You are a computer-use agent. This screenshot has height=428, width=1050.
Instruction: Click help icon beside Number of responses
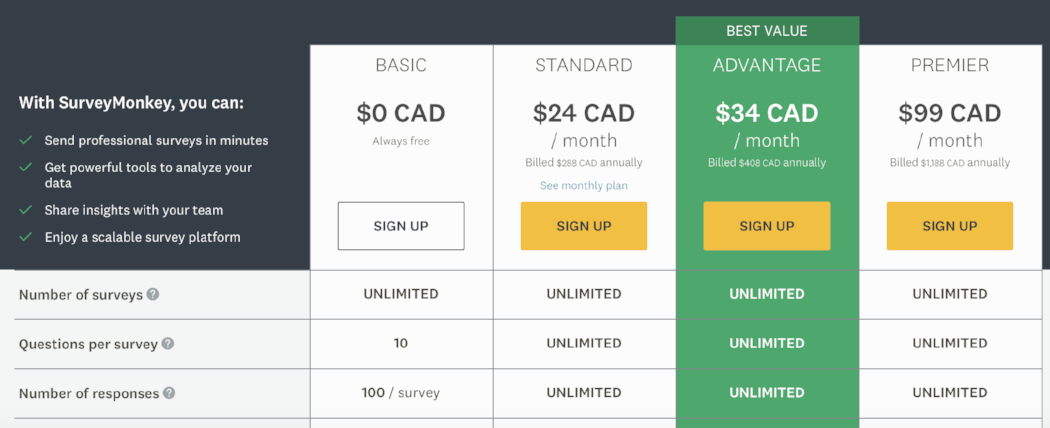pyautogui.click(x=169, y=393)
